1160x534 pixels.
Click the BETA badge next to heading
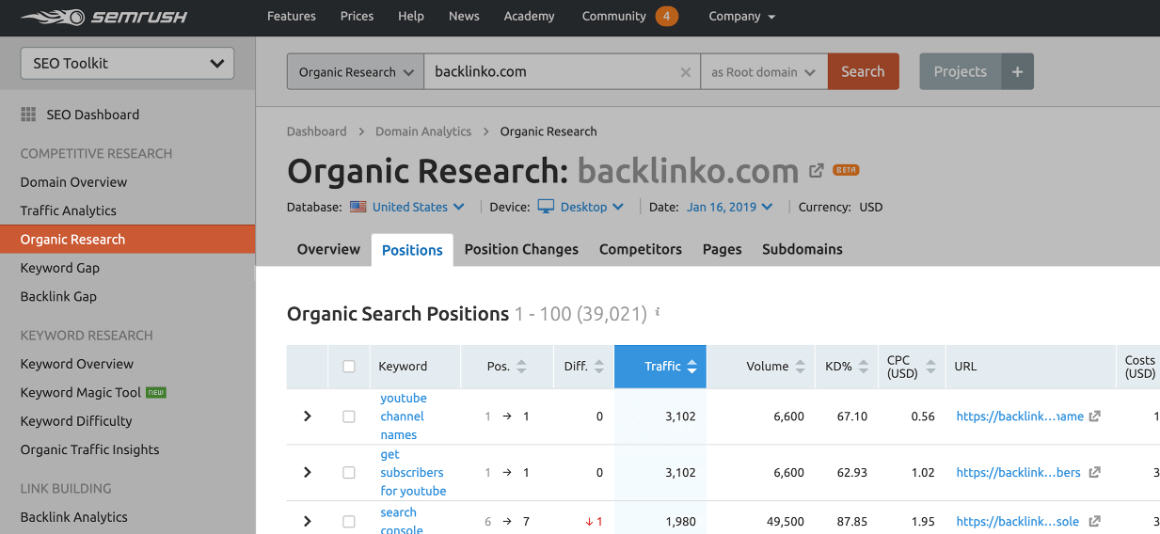tap(846, 170)
